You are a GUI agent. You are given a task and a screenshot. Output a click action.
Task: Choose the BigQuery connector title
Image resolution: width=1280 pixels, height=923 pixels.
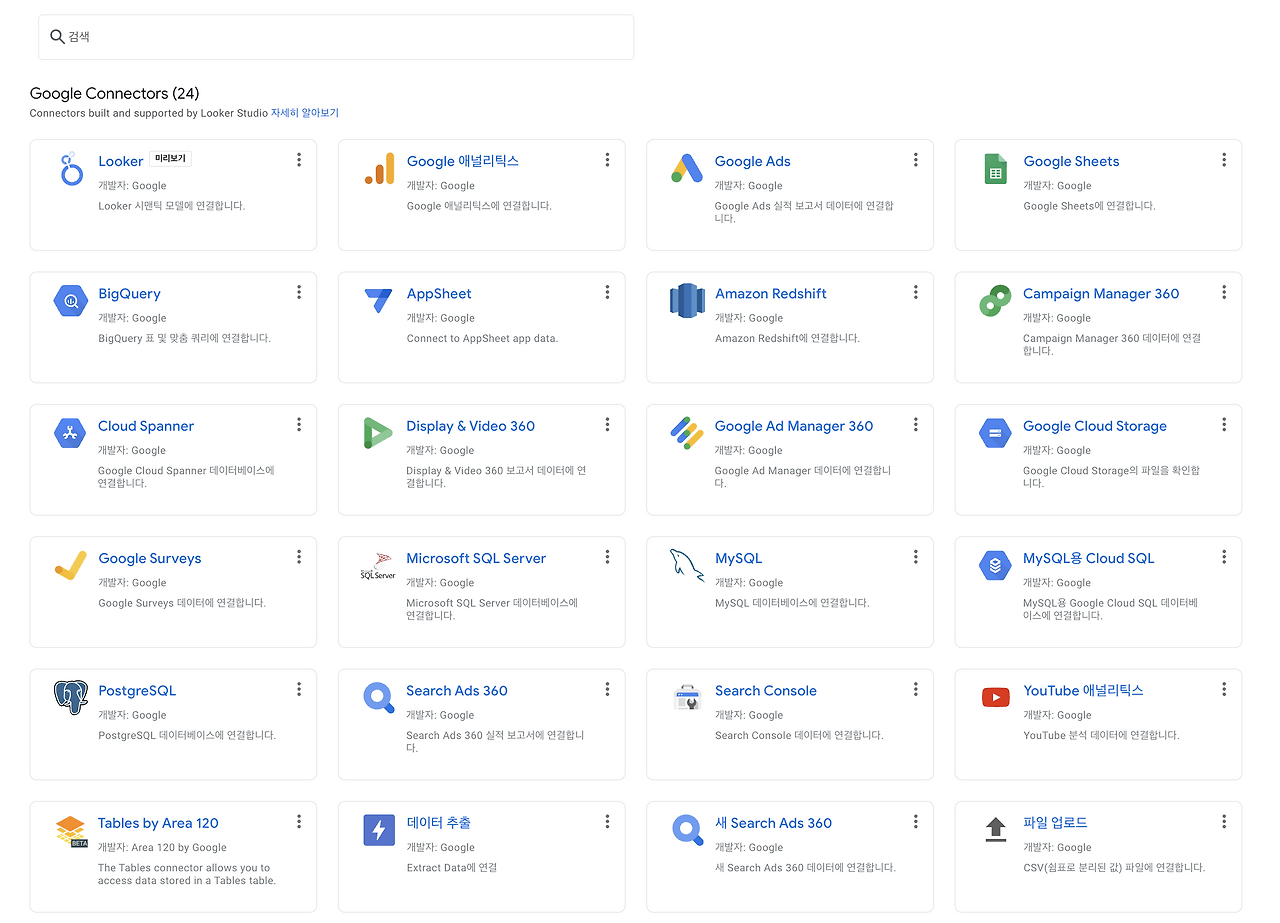point(129,294)
